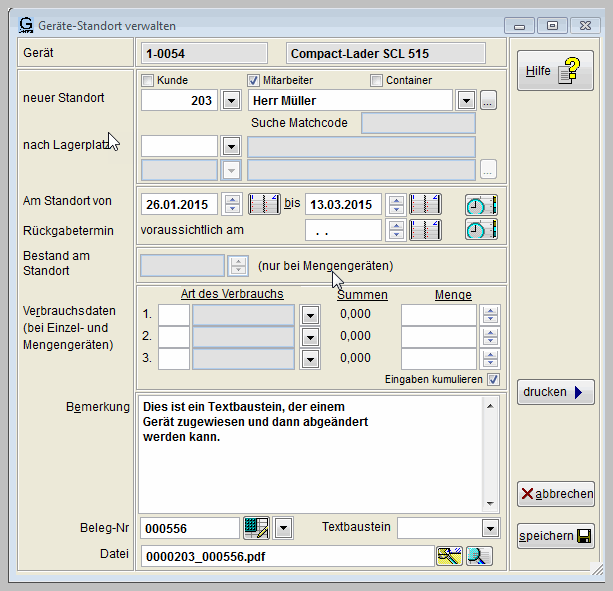Click the drucken button
613x591 pixels.
click(555, 393)
